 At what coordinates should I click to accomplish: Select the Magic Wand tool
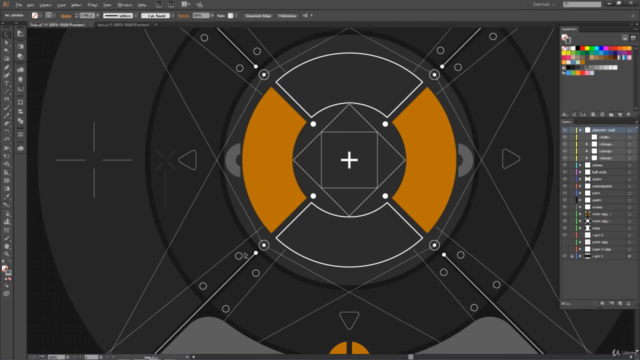tap(7, 51)
